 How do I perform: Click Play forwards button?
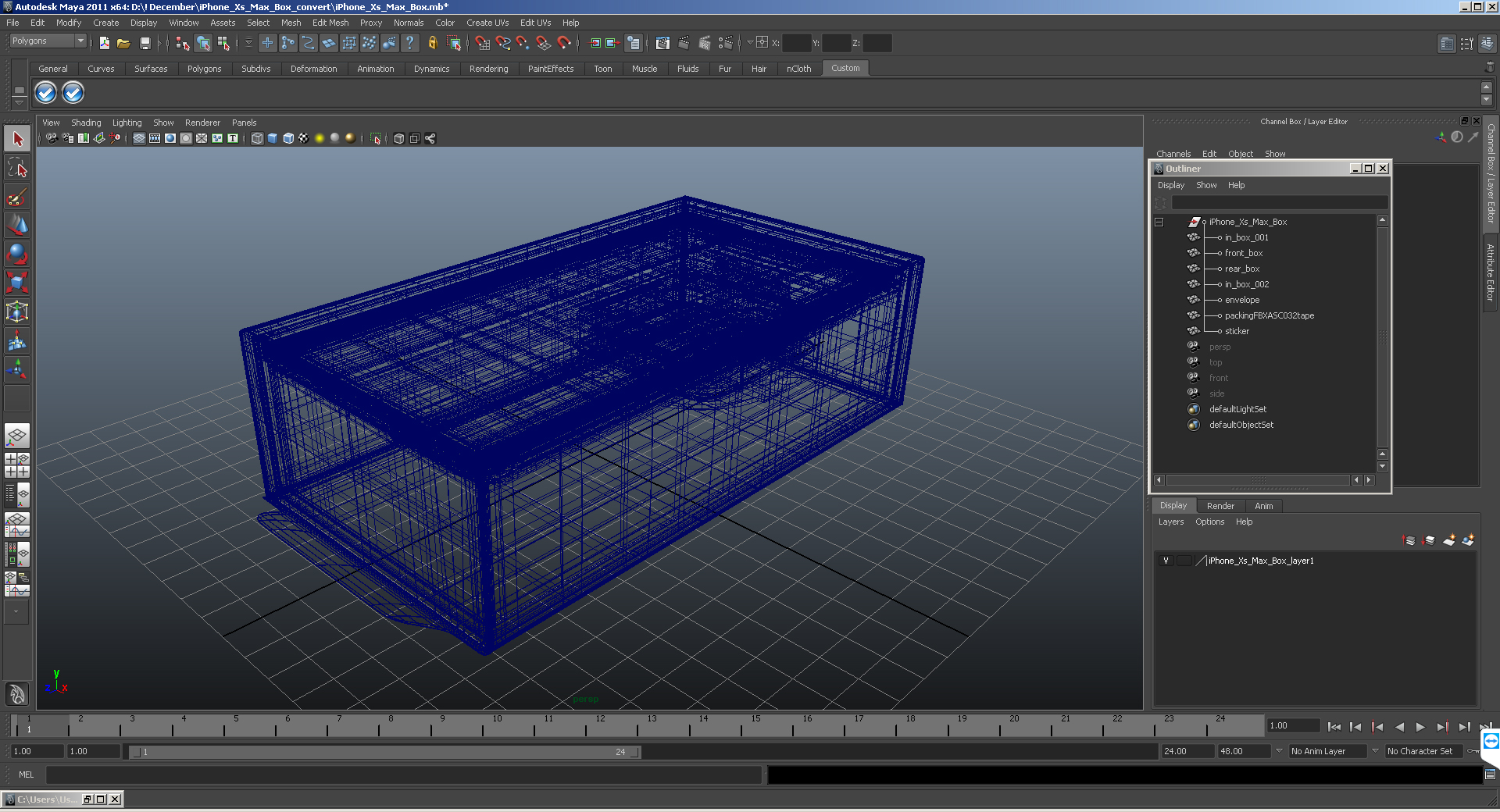click(1420, 727)
